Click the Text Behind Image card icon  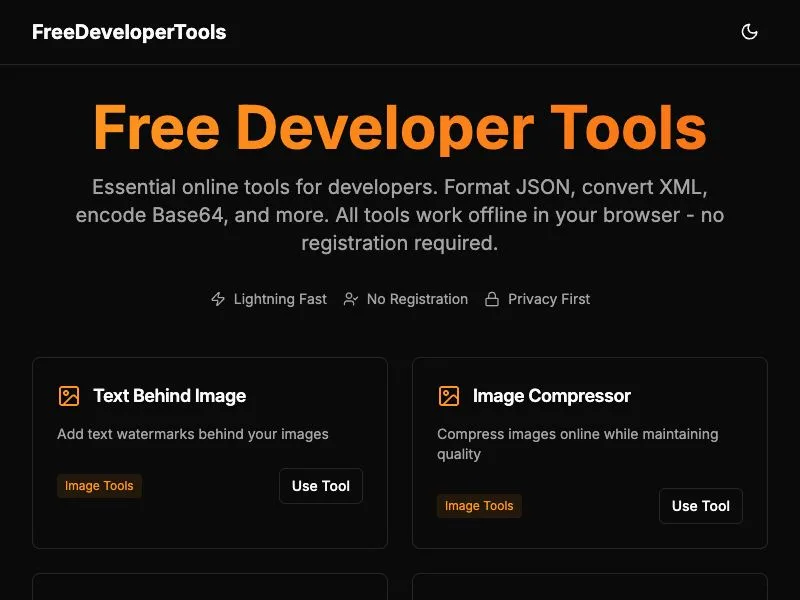click(69, 396)
